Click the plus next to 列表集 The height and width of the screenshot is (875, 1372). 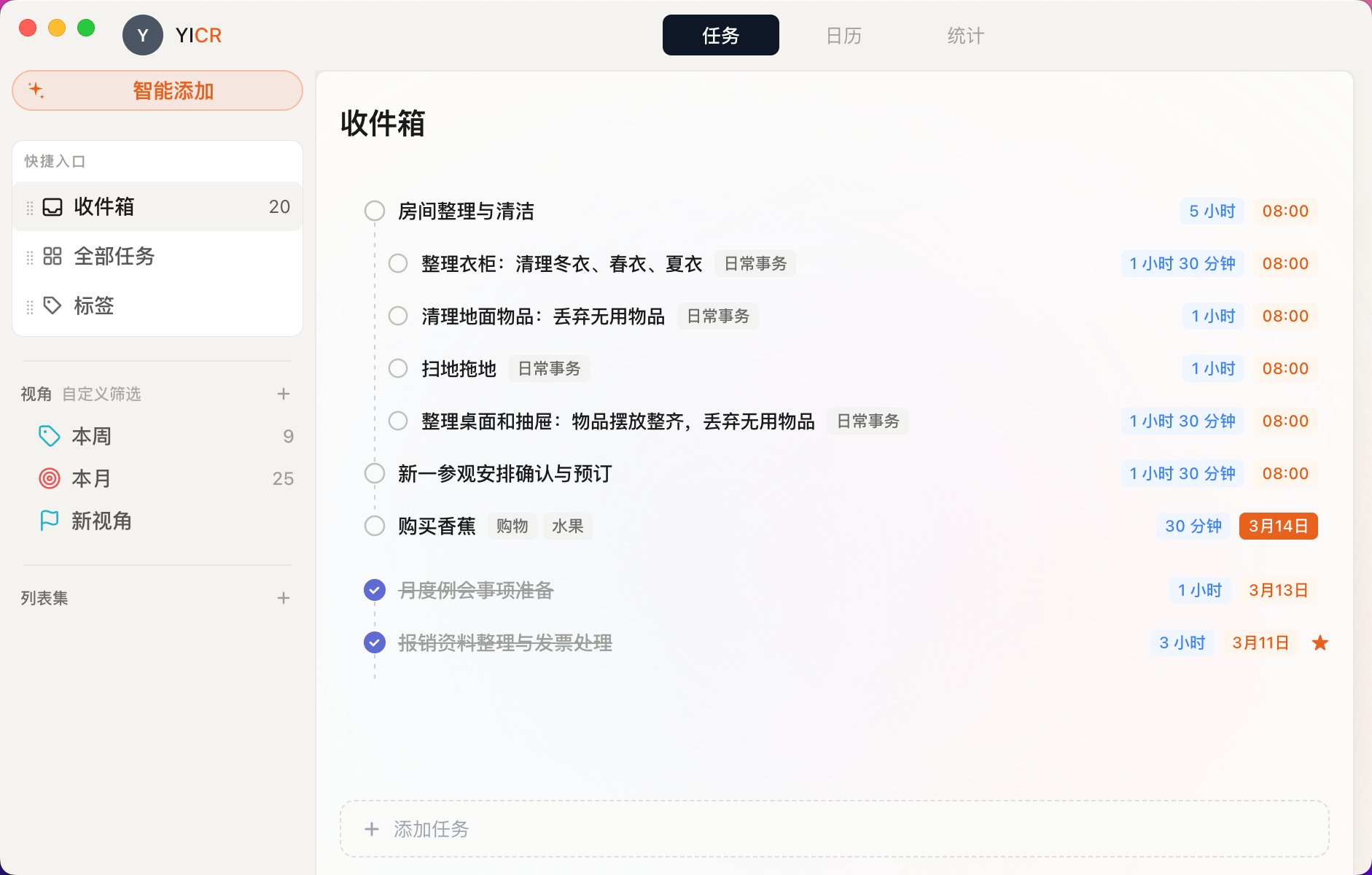tap(284, 598)
